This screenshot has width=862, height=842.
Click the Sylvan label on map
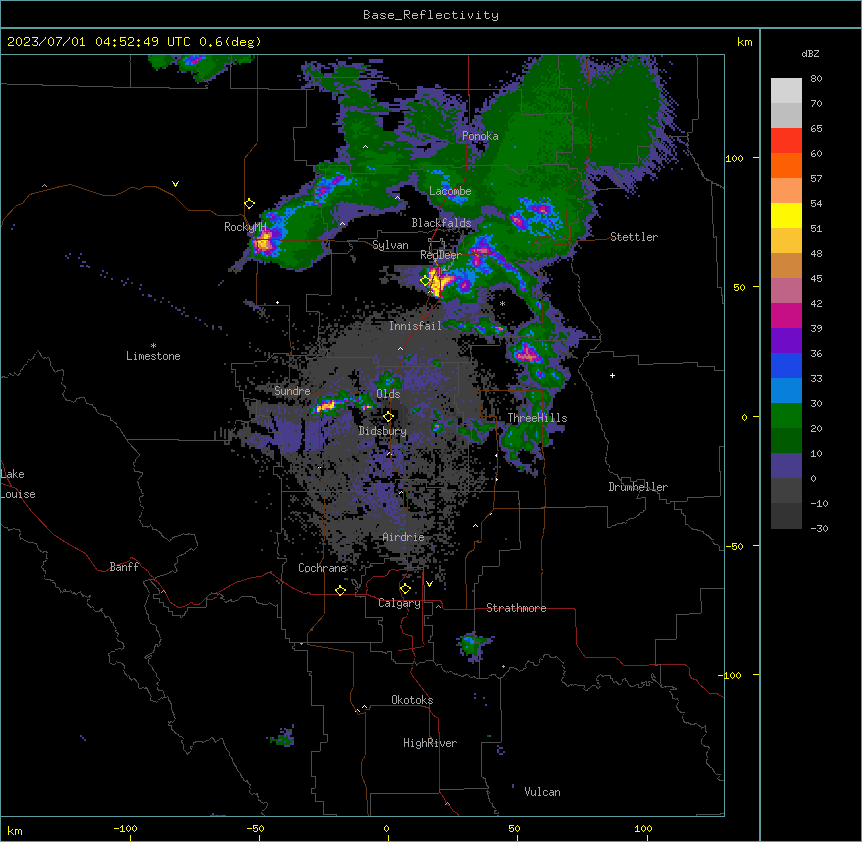click(390, 245)
